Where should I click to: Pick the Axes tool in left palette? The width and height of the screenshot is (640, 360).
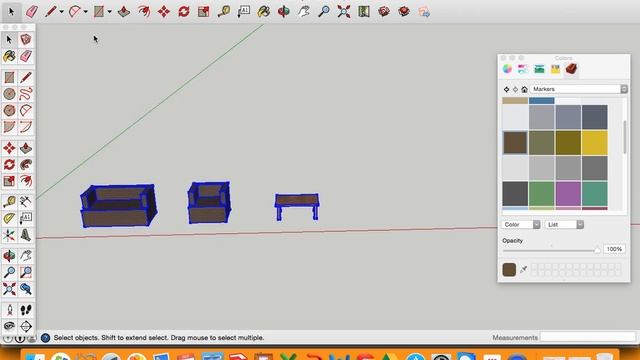(x=9, y=235)
